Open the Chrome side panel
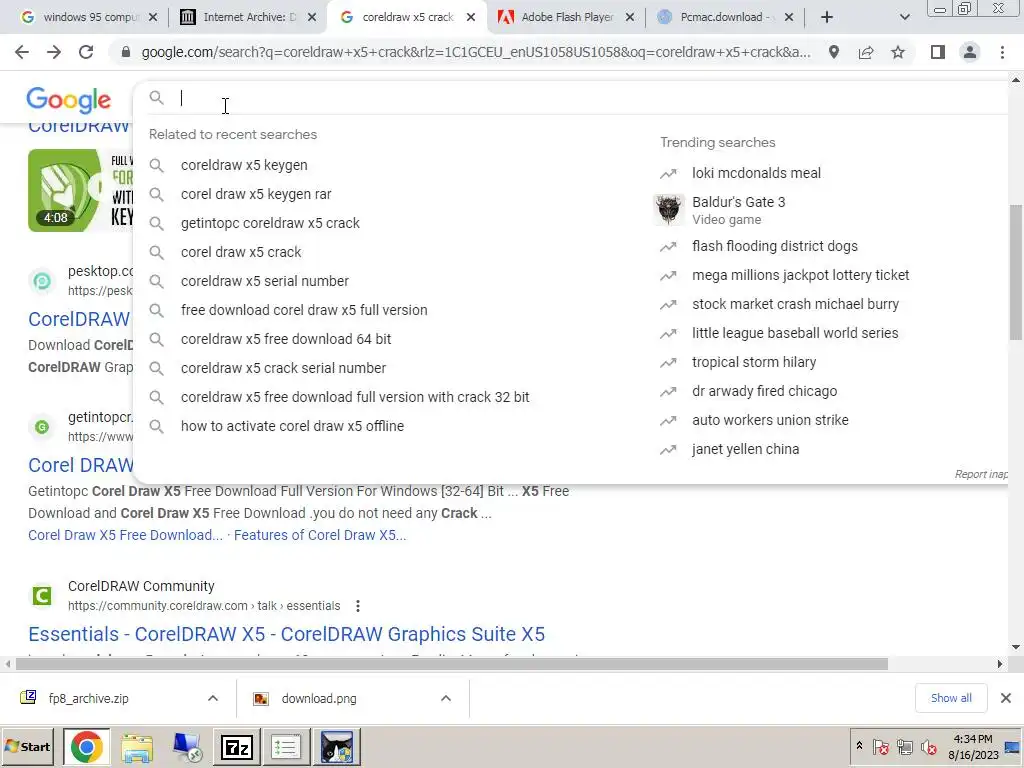This screenshot has height=768, width=1024. pyautogui.click(x=938, y=52)
